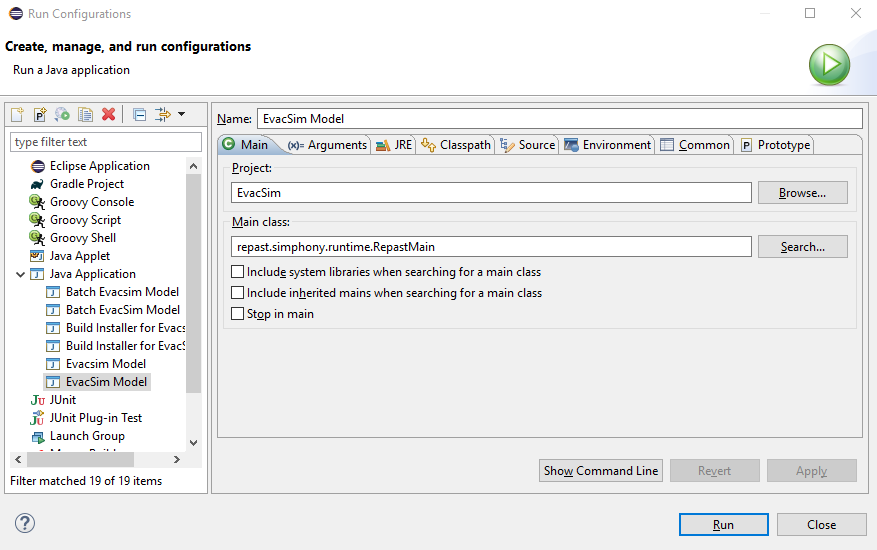This screenshot has width=877, height=550.
Task: Click the JUnit Plug-in Test icon
Action: tap(37, 418)
